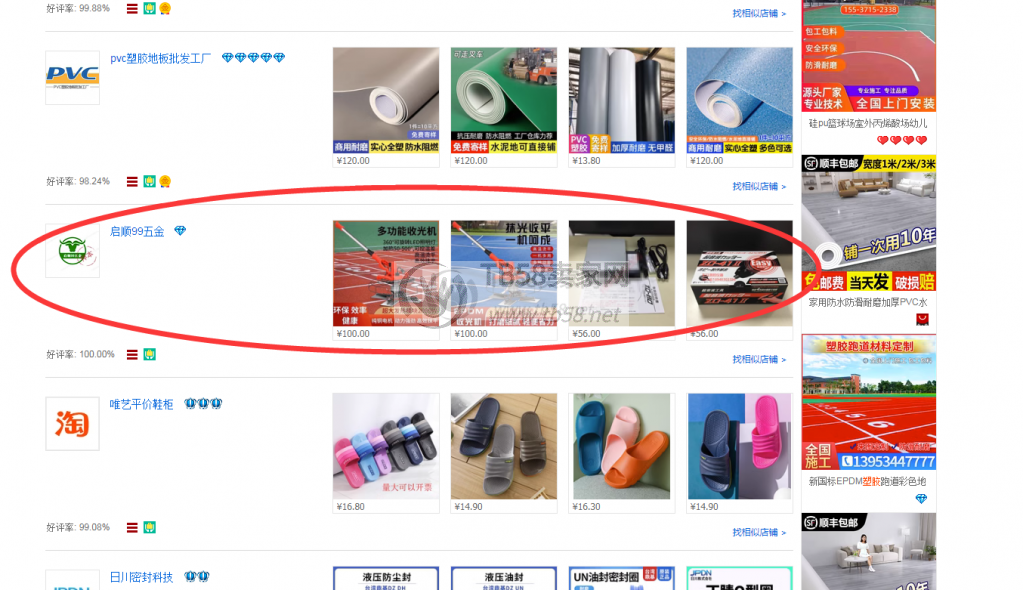Expand 找相似店铺 under the PVC shop row
1023x590 pixels.
pyautogui.click(x=759, y=187)
